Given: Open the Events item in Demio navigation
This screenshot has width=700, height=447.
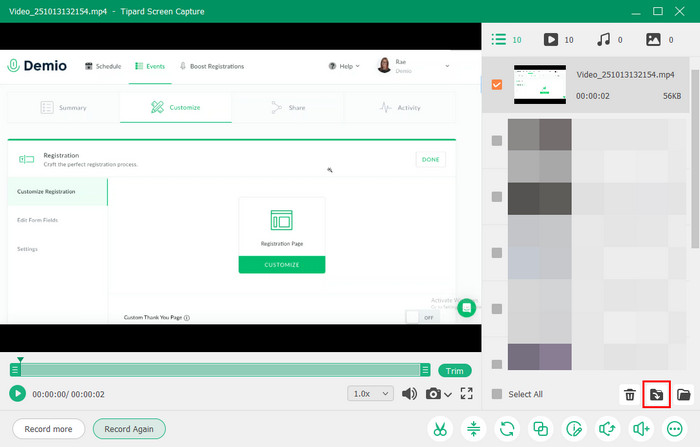Looking at the screenshot, I should [150, 66].
